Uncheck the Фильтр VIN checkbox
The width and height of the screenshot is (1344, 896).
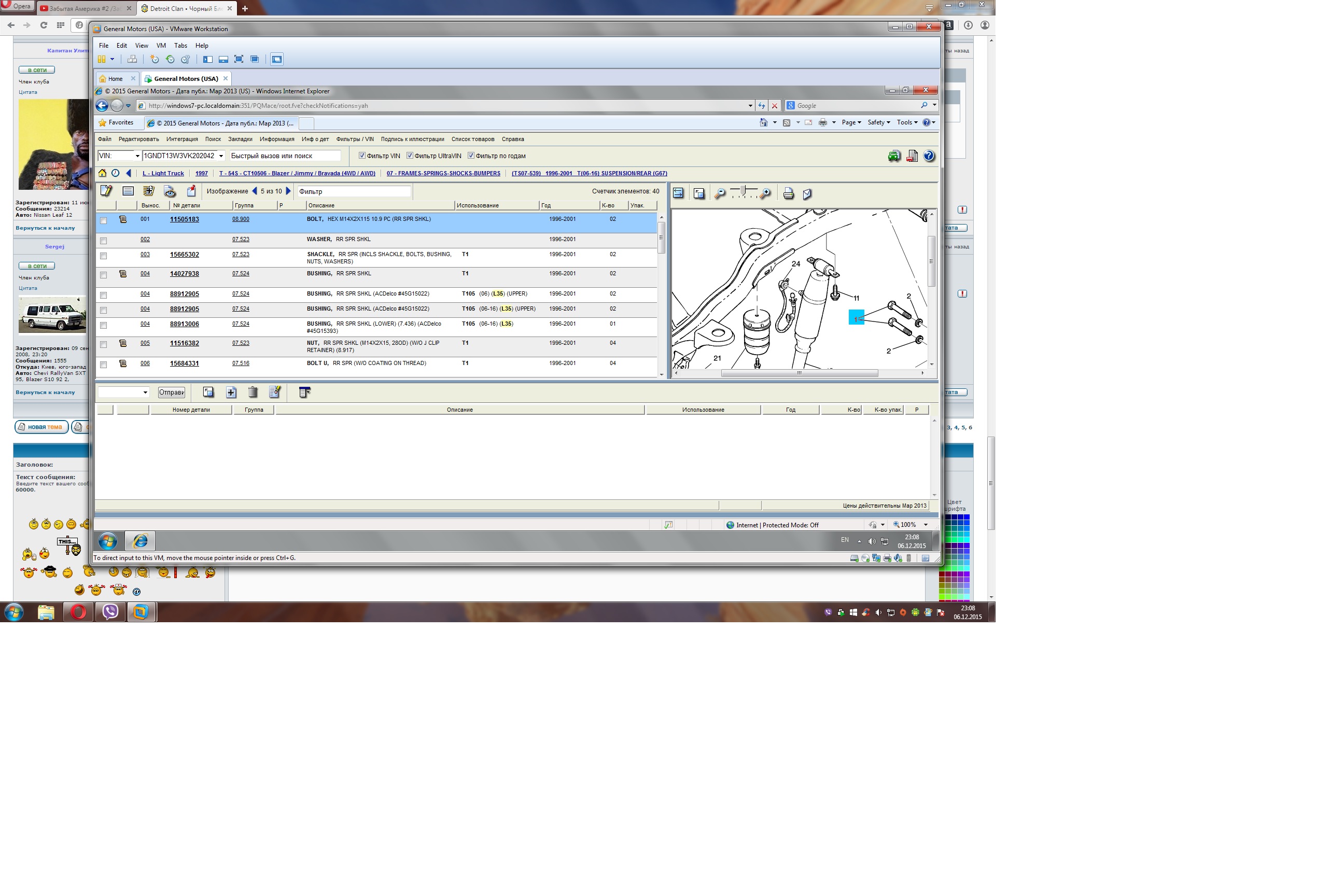coord(362,156)
